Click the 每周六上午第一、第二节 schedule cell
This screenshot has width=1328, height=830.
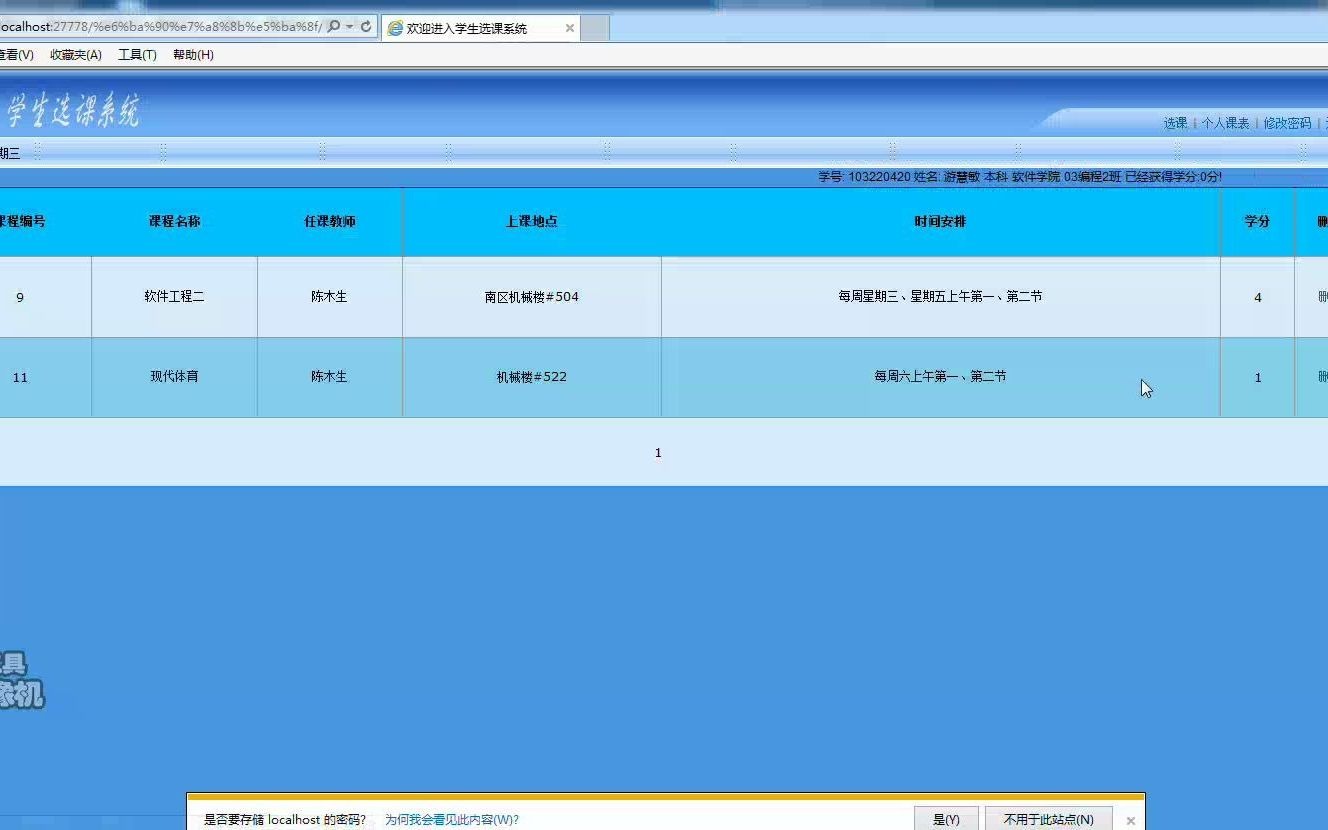pyautogui.click(x=940, y=377)
